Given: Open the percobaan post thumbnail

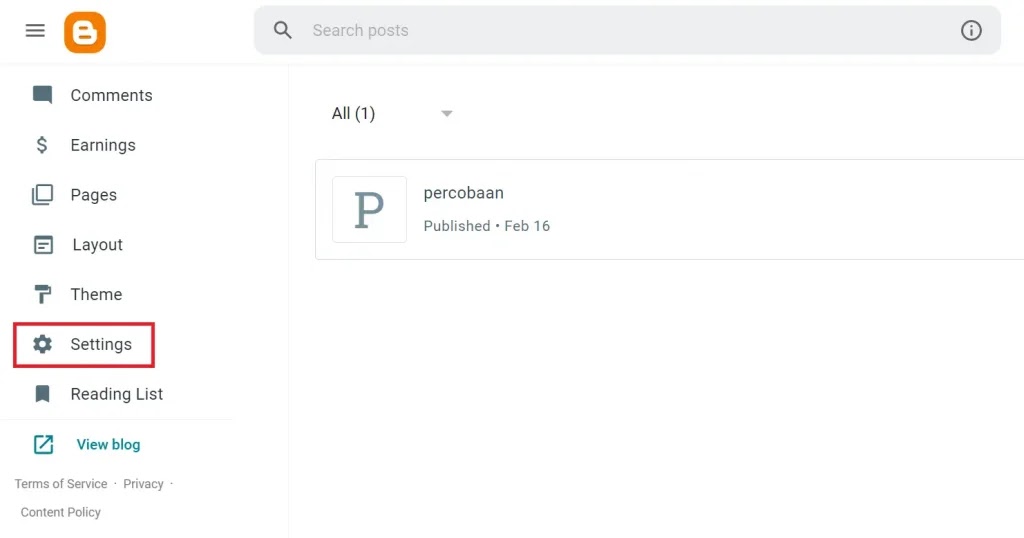Looking at the screenshot, I should pyautogui.click(x=370, y=210).
